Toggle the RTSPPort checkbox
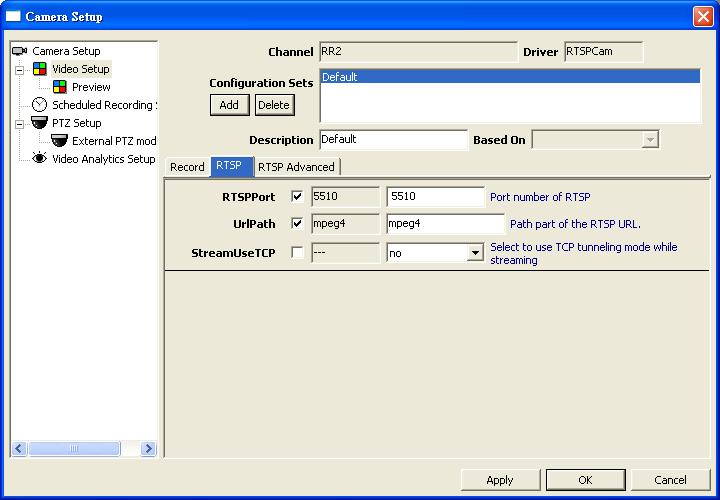The width and height of the screenshot is (720, 500). click(x=297, y=197)
